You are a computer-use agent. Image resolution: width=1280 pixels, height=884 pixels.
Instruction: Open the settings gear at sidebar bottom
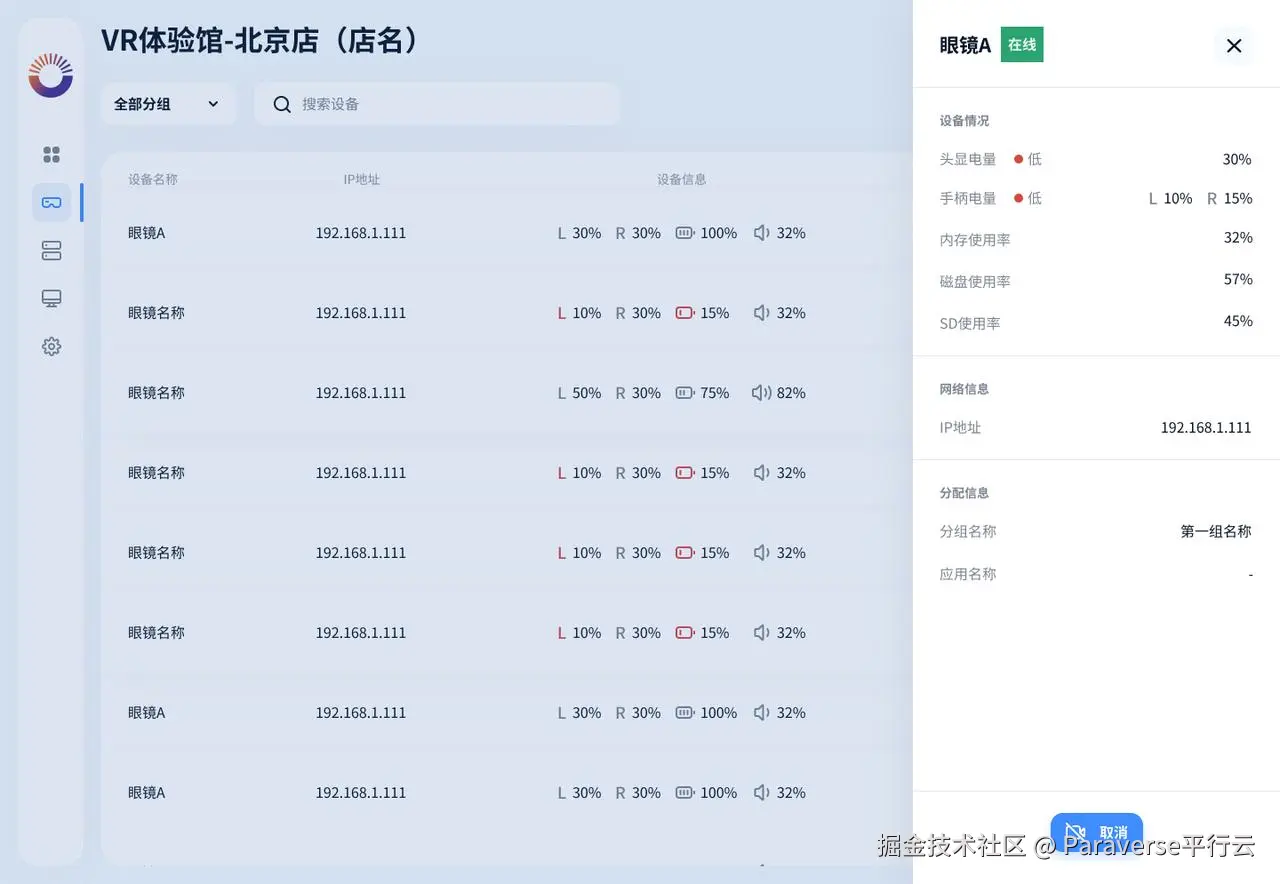(51, 346)
